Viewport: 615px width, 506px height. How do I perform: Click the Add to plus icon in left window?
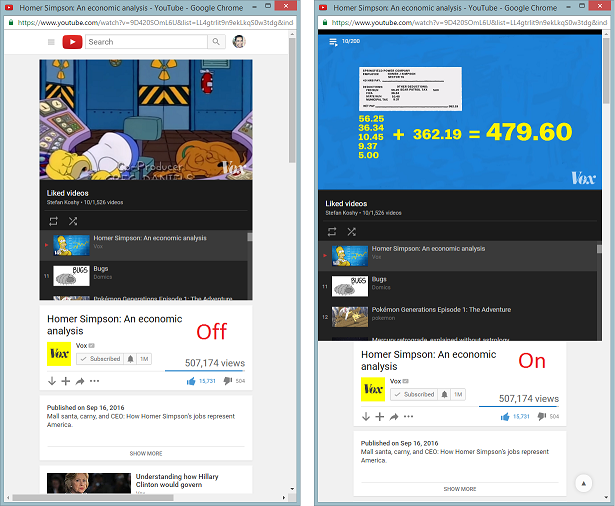tap(66, 381)
